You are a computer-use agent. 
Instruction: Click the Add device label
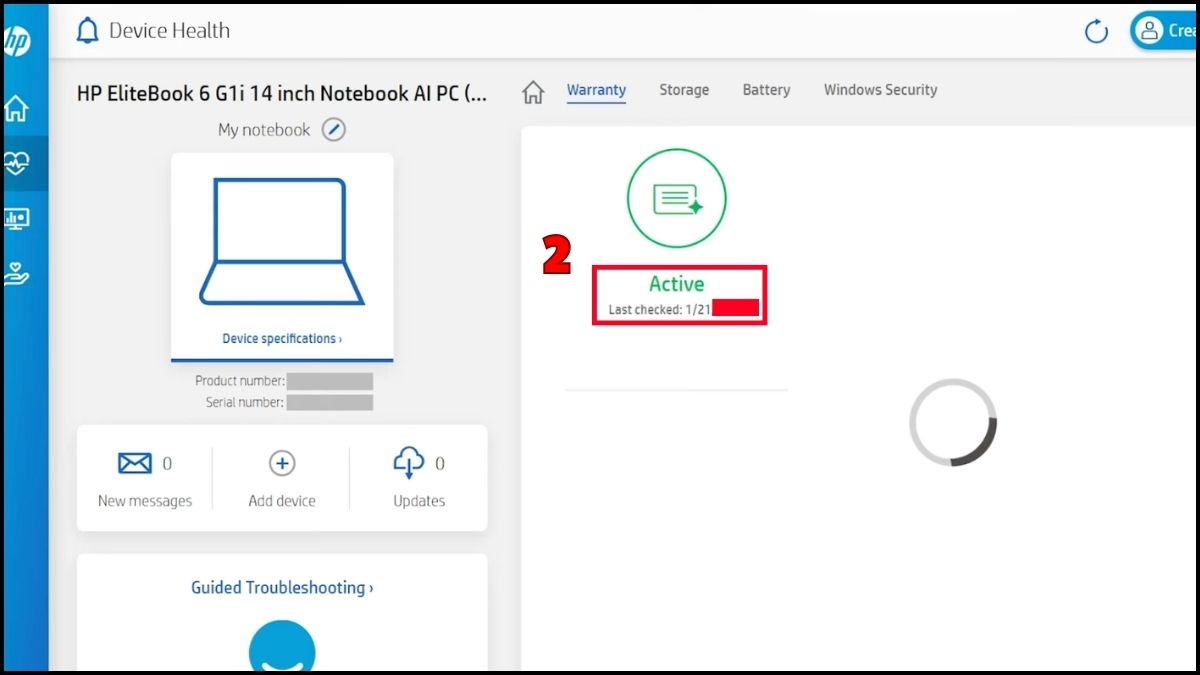[282, 501]
